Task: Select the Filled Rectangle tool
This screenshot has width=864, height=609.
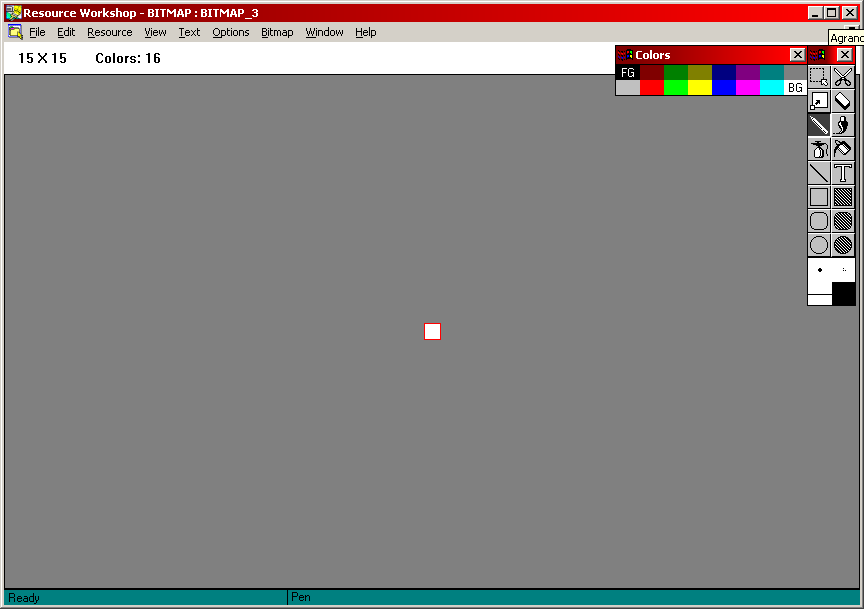Action: [843, 197]
